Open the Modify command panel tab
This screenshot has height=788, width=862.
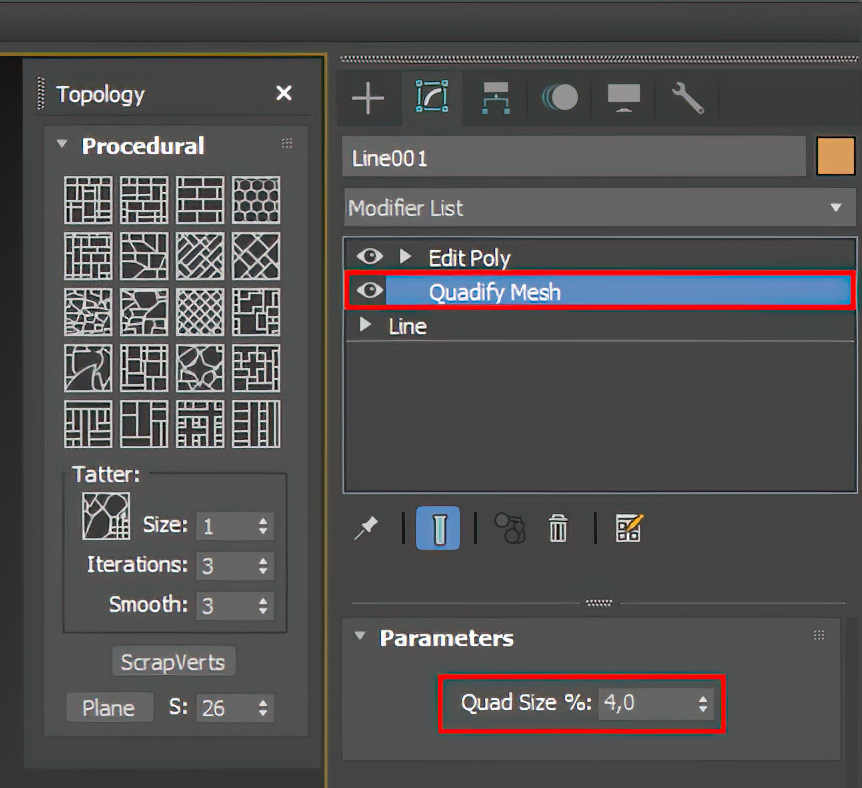(x=432, y=97)
